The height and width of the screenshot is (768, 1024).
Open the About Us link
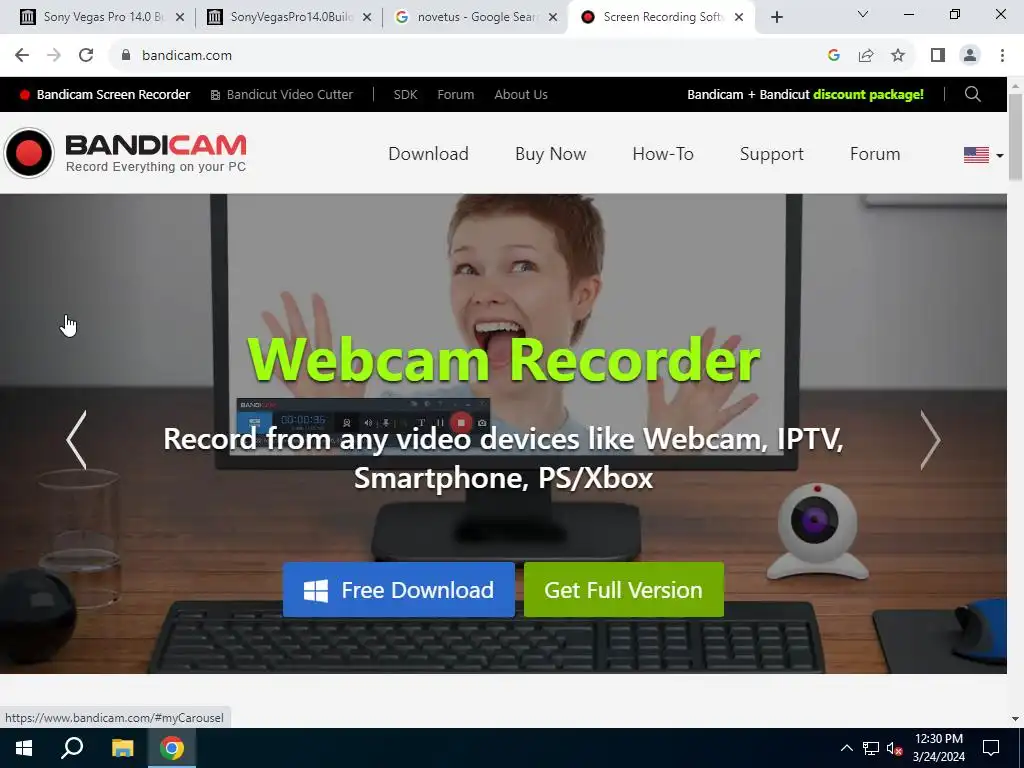520,94
